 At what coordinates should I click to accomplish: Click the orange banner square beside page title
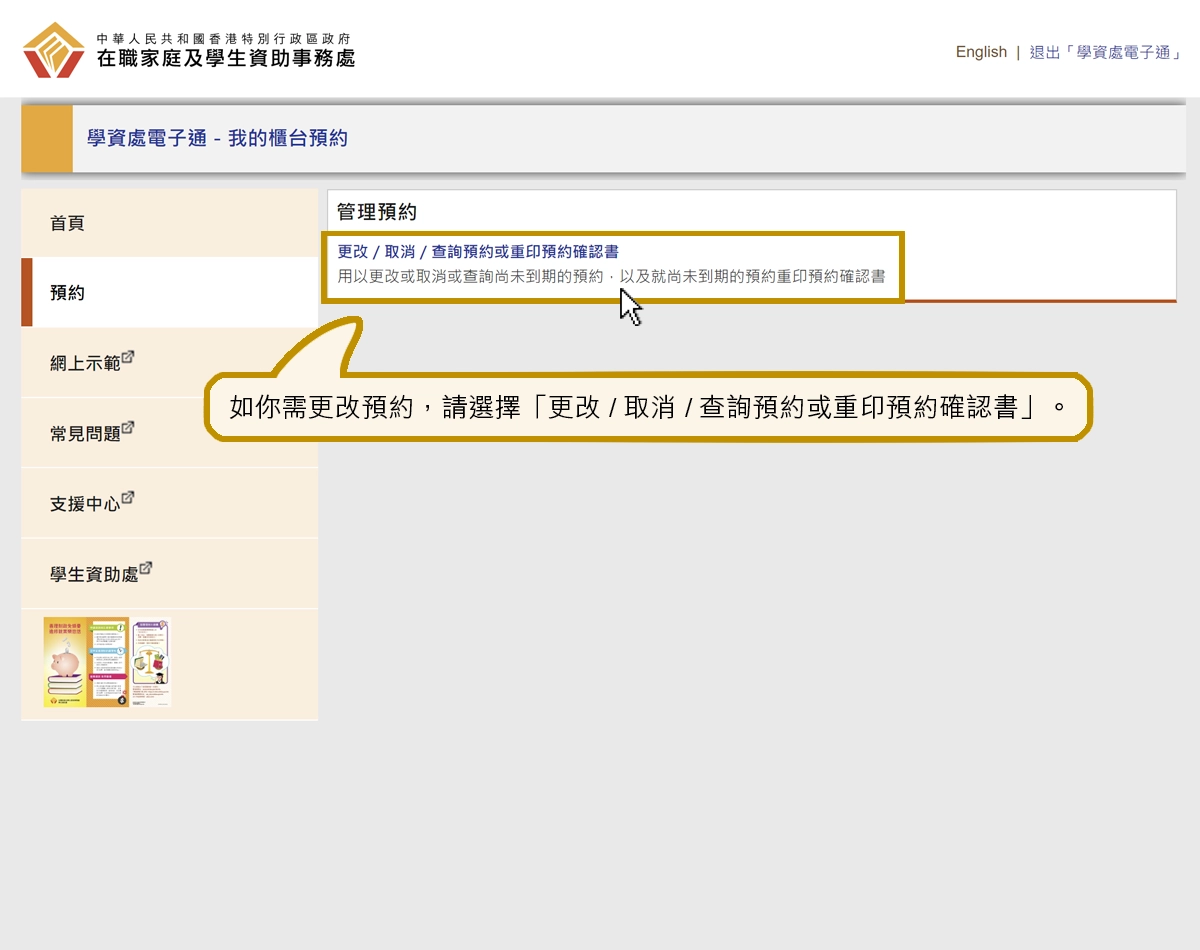click(46, 138)
